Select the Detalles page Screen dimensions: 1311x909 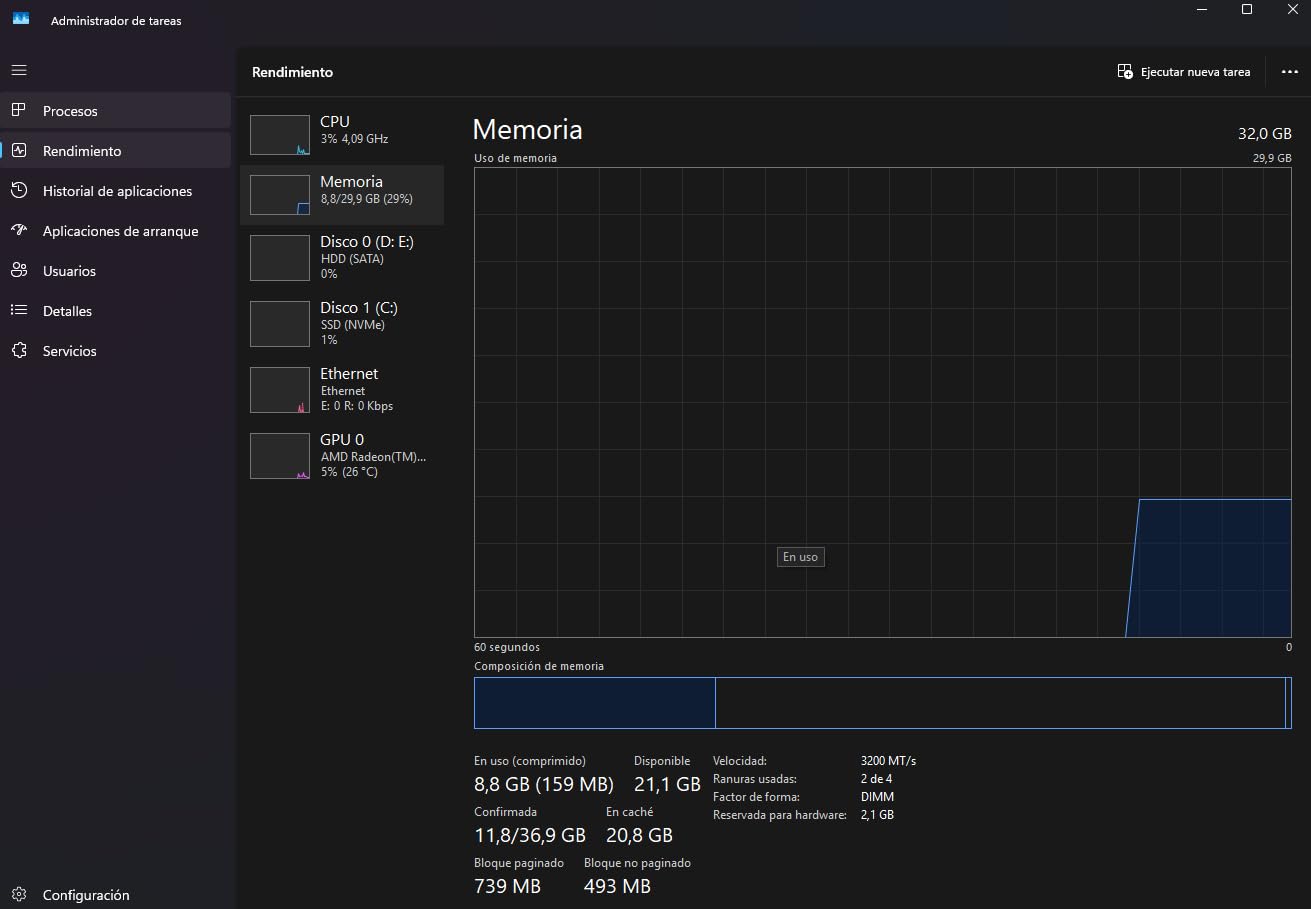pos(116,310)
